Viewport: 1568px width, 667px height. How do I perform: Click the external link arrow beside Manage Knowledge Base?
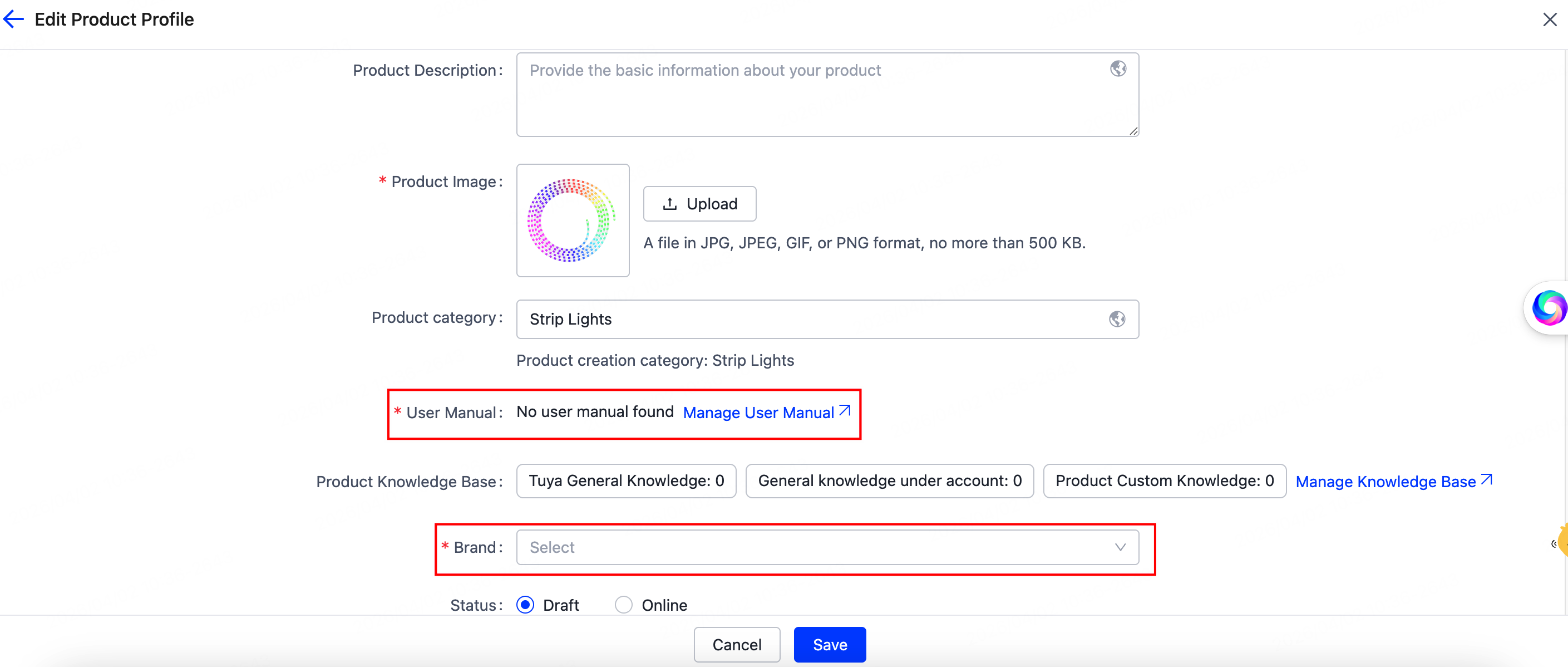click(1486, 480)
